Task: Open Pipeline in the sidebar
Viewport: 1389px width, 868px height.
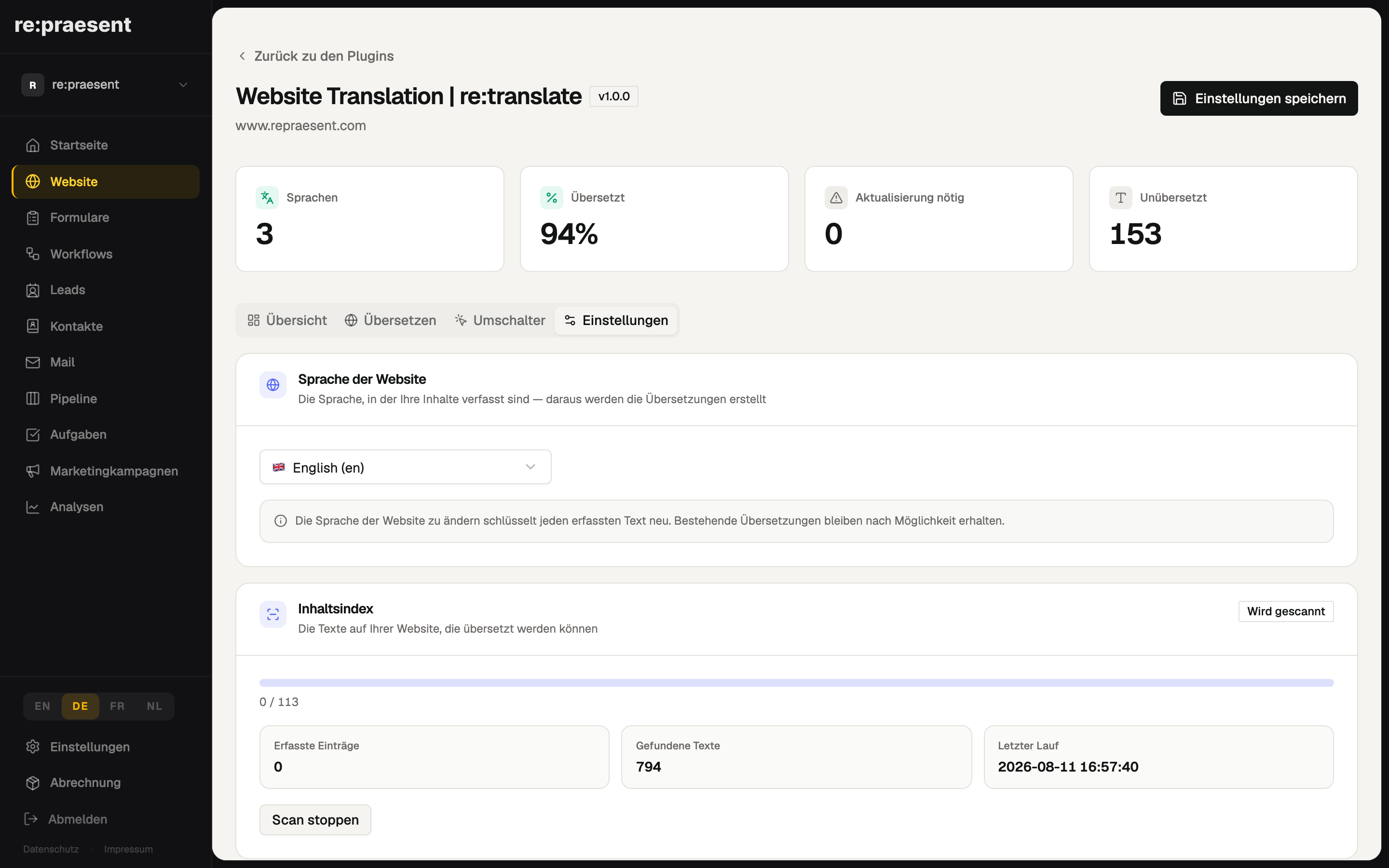Action: pos(106,398)
